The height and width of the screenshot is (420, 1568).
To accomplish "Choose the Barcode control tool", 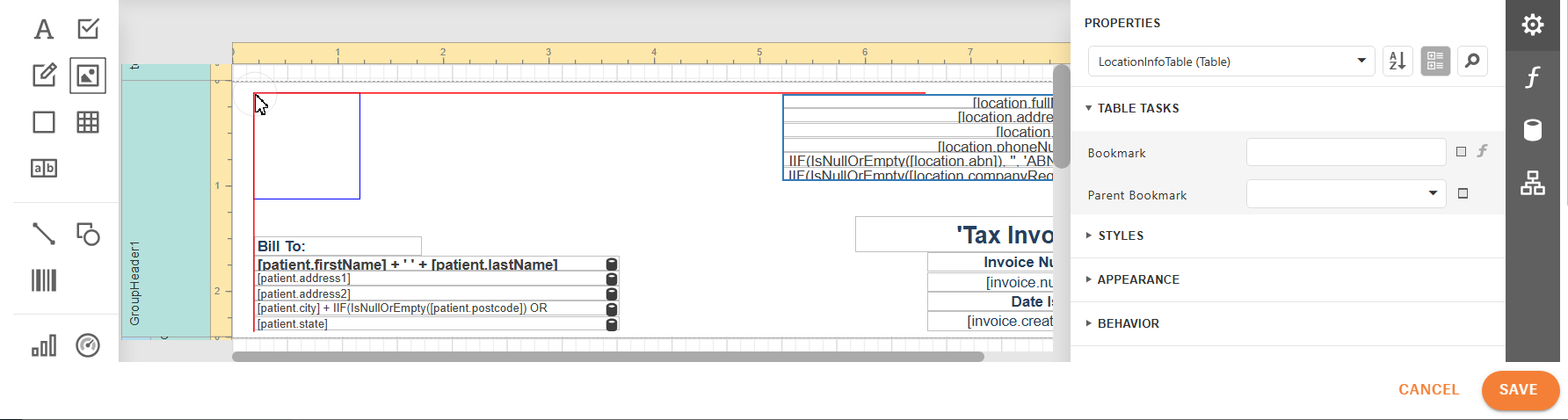I will 43,280.
